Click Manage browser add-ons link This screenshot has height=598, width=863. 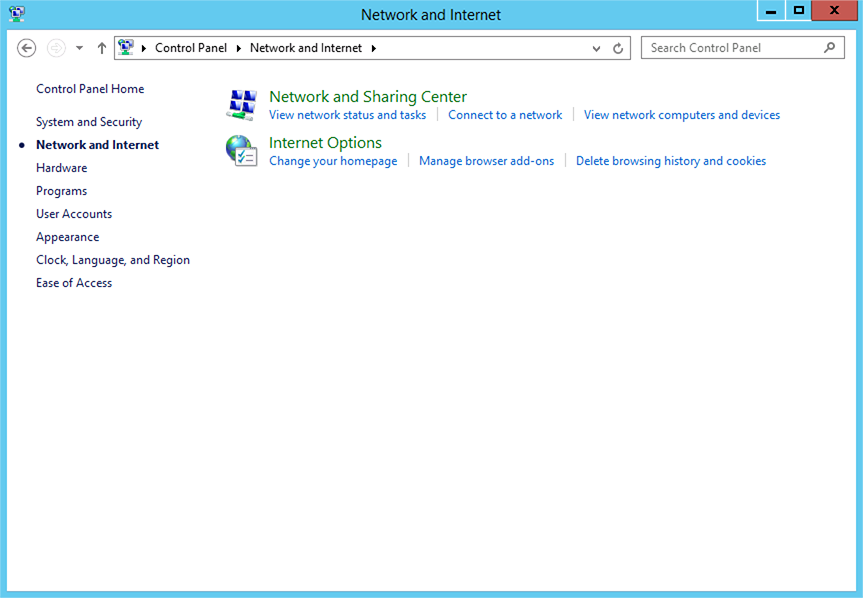coord(486,161)
